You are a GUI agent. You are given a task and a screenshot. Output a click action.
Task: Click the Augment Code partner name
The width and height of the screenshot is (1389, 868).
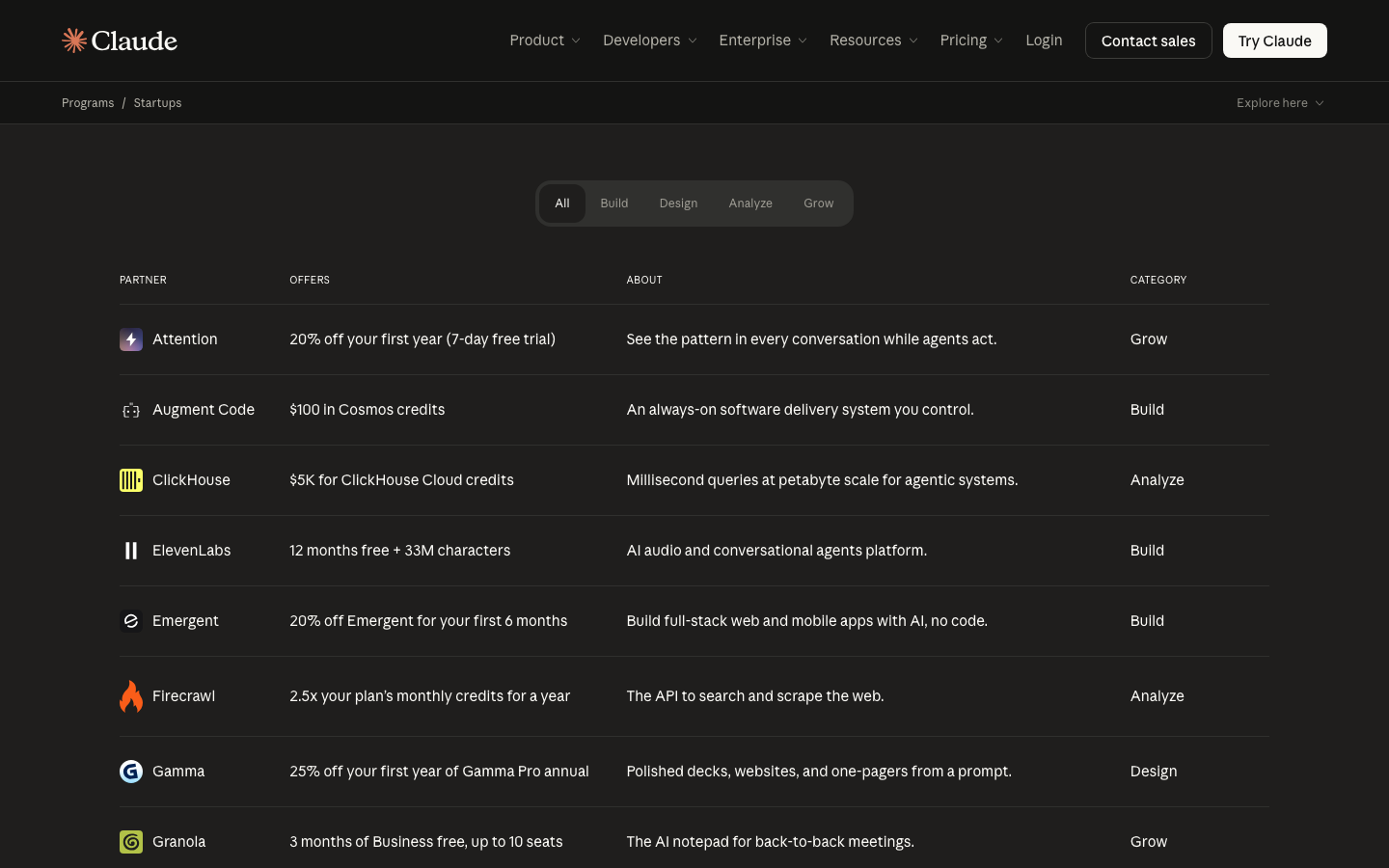[204, 410]
